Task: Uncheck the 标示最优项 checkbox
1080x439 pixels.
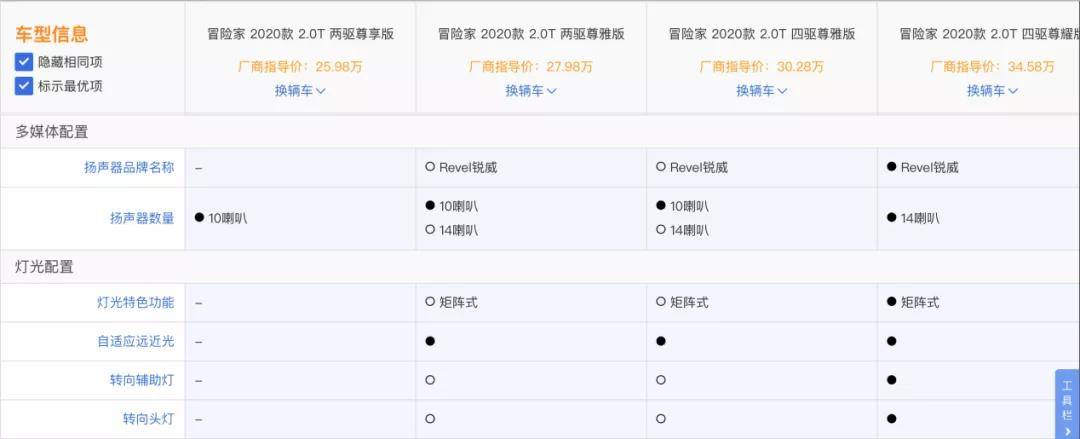Action: point(24,86)
